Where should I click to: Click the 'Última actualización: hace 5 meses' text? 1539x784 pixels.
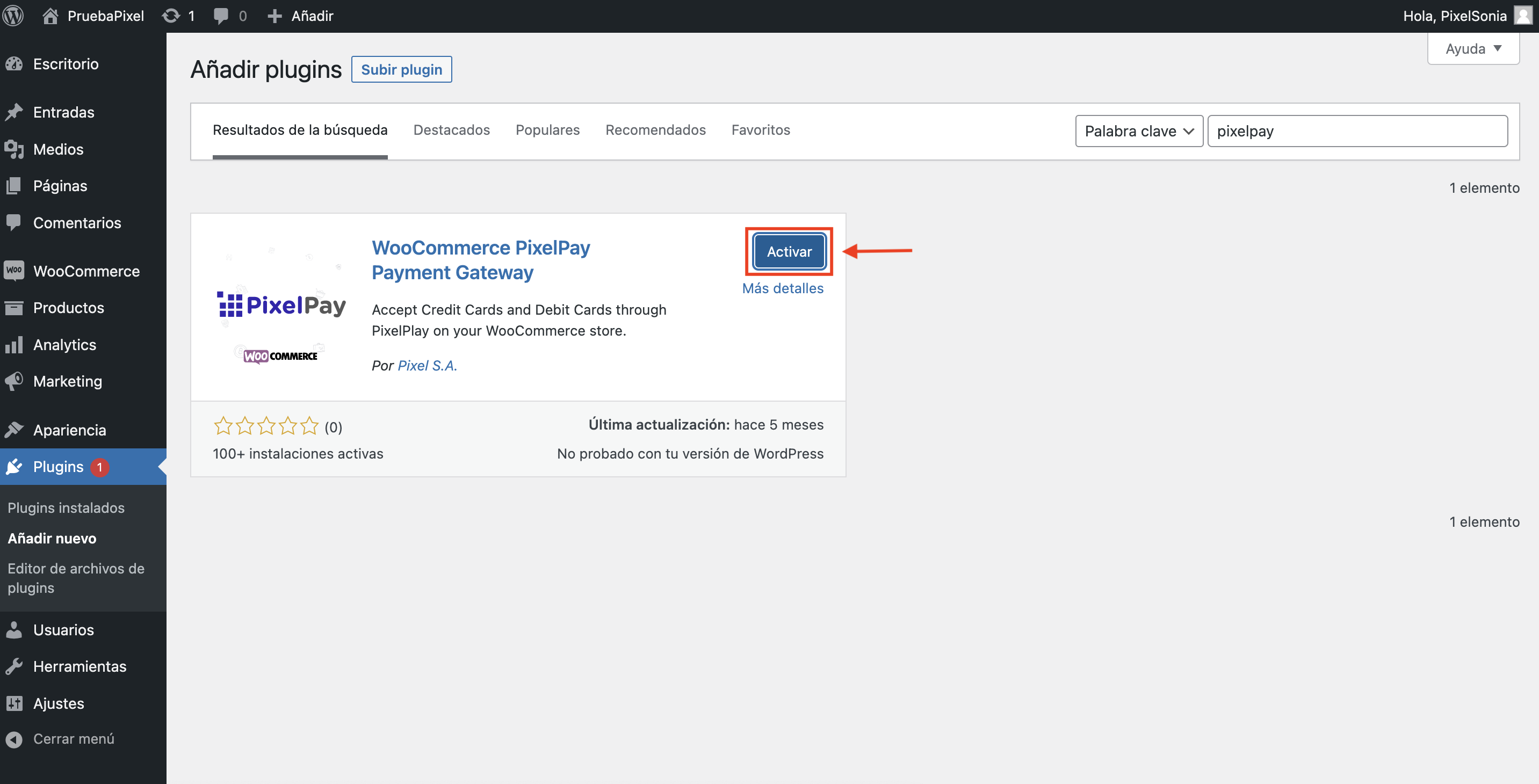[x=705, y=425]
